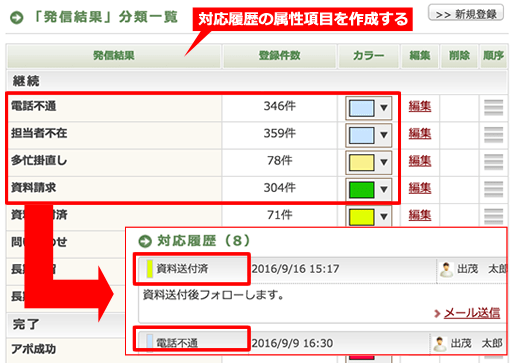This screenshot has width=517, height=363.
Task: Click 編集 link in the 71件 row
Action: [420, 215]
